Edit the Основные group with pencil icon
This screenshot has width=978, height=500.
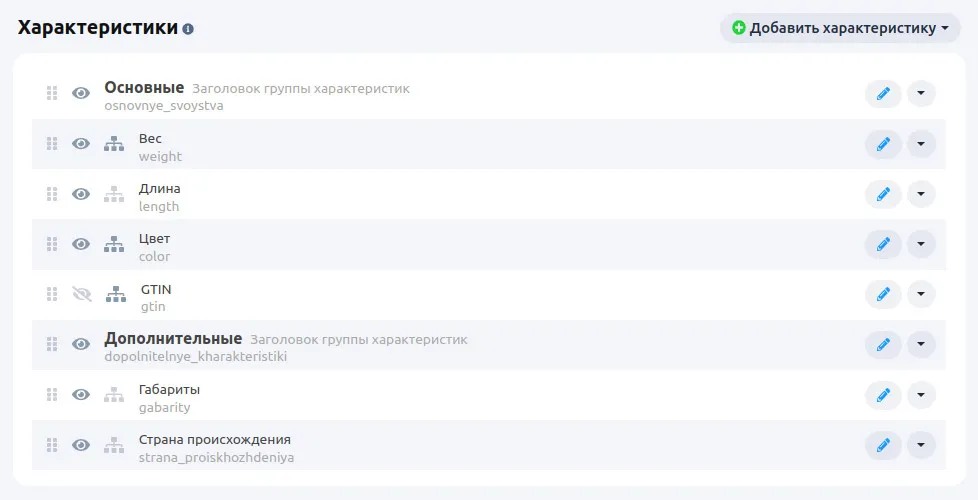click(x=882, y=94)
